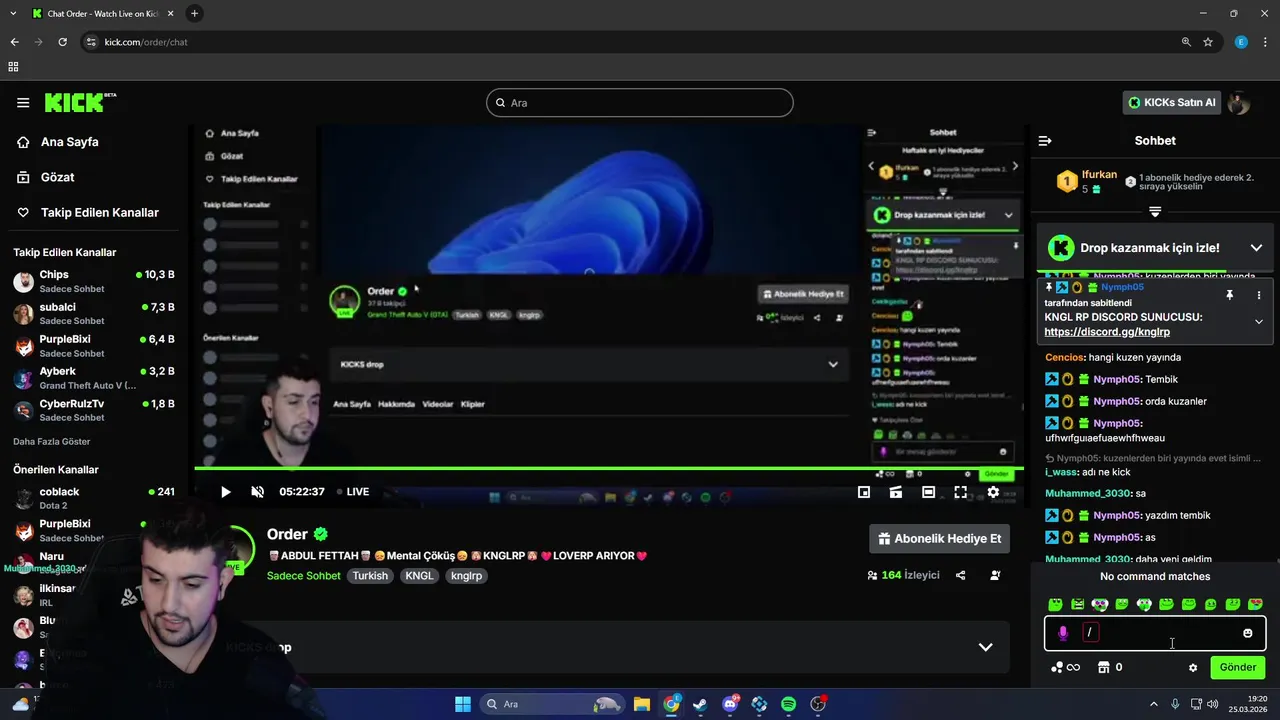
Task: Unpin the pinned chat message
Action: (1230, 295)
